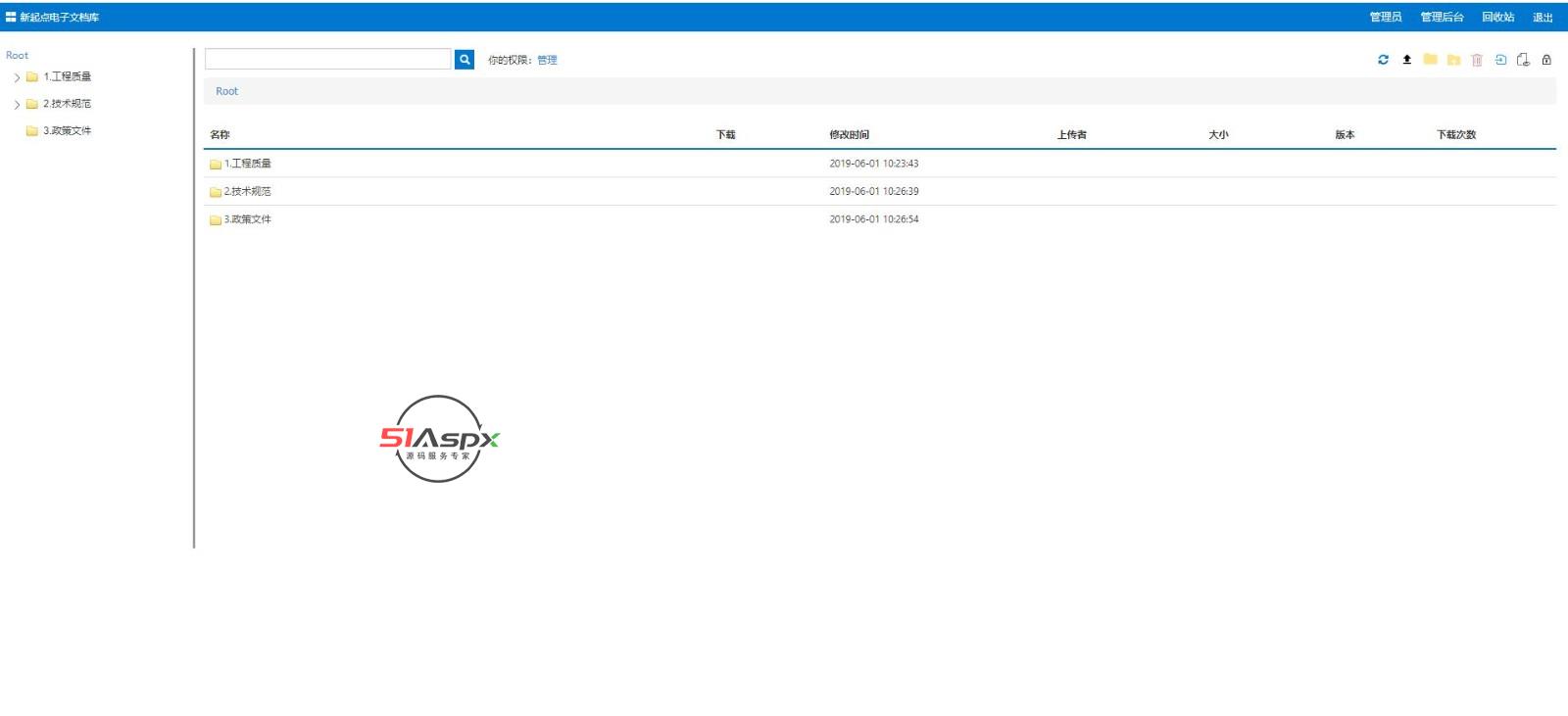The image size is (1568, 716).
Task: Open the 2.技术规范 folder in file list
Action: [247, 192]
